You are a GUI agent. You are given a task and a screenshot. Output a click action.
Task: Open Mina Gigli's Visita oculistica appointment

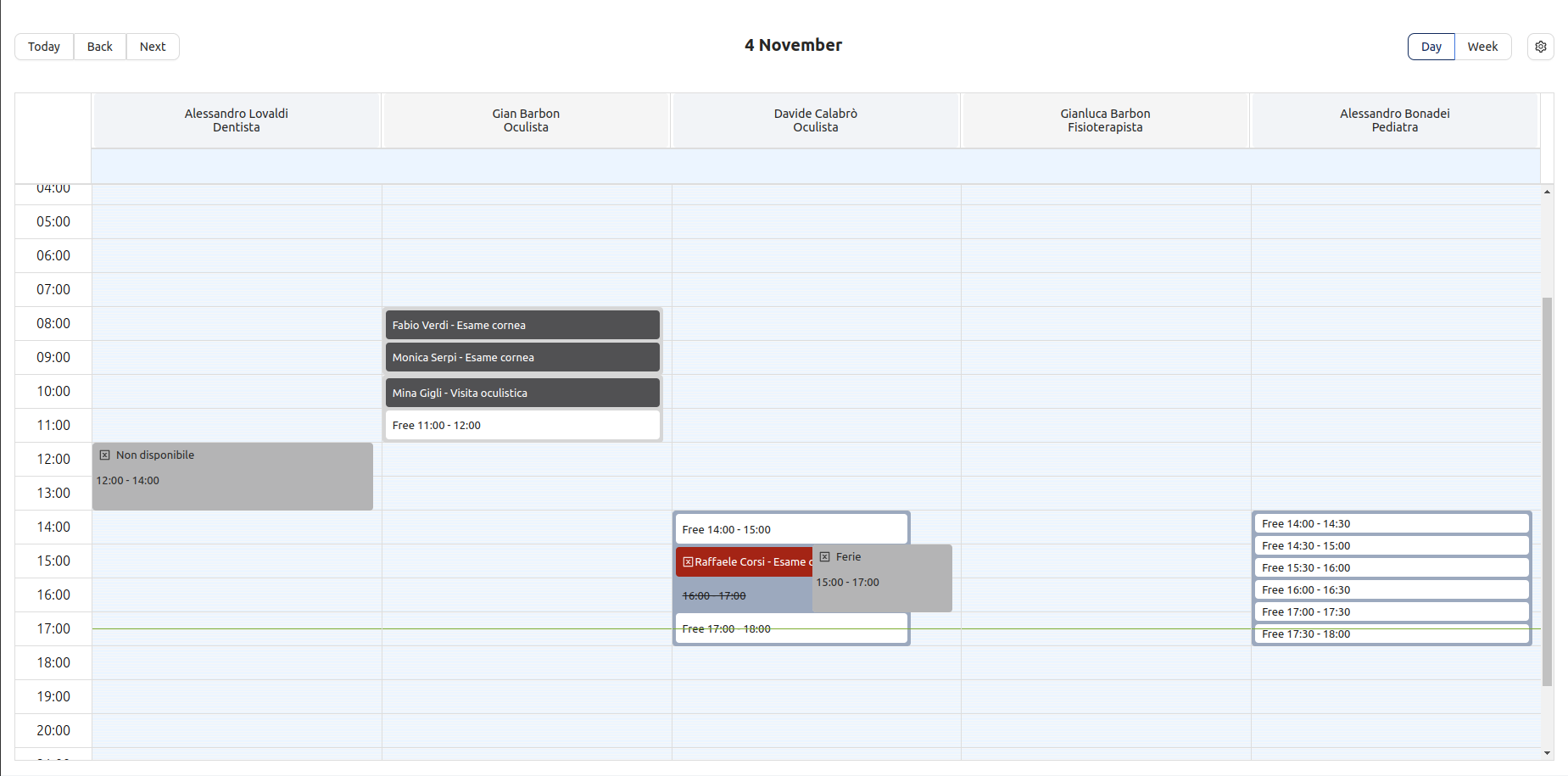pos(522,392)
